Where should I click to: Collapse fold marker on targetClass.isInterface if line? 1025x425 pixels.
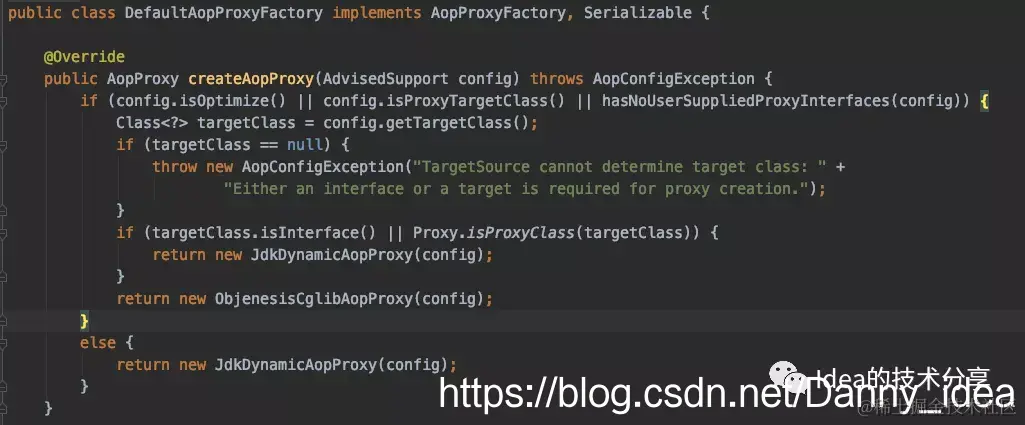pos(3,233)
